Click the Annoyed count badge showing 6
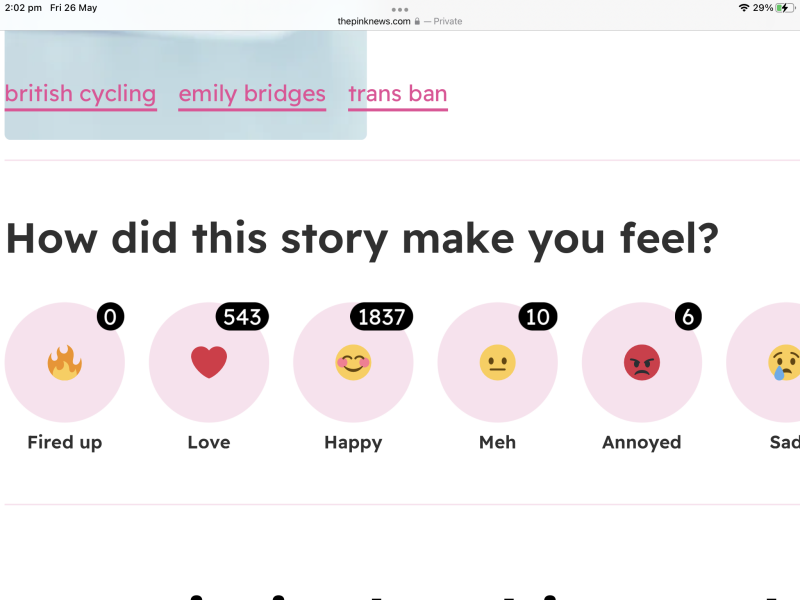800x600 pixels. tap(687, 317)
